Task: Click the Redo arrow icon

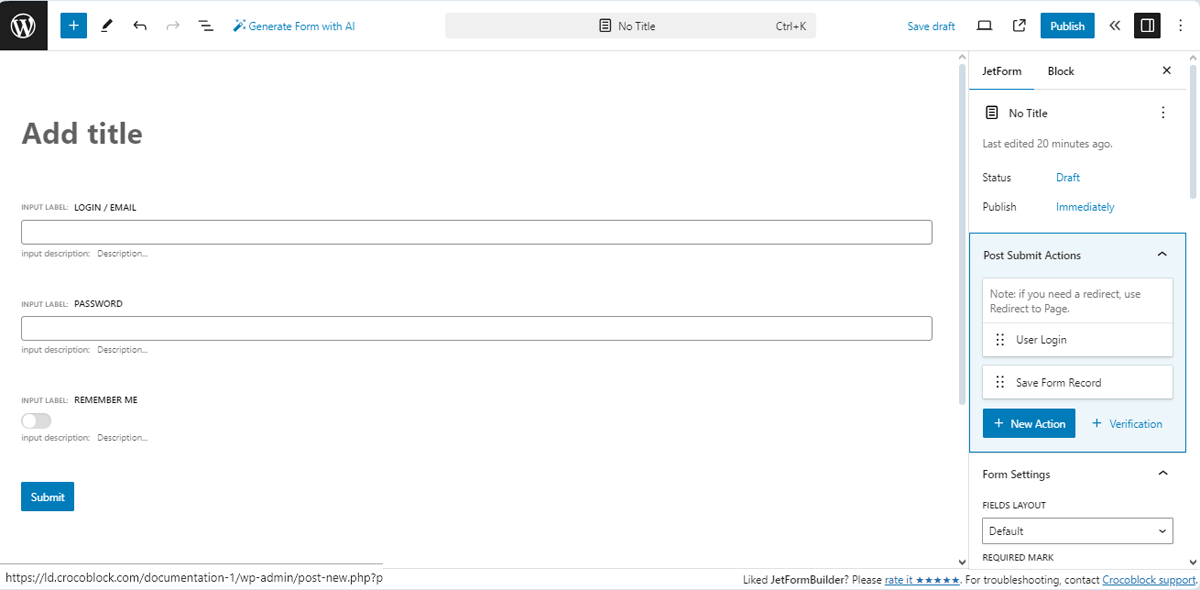Action: [x=172, y=25]
